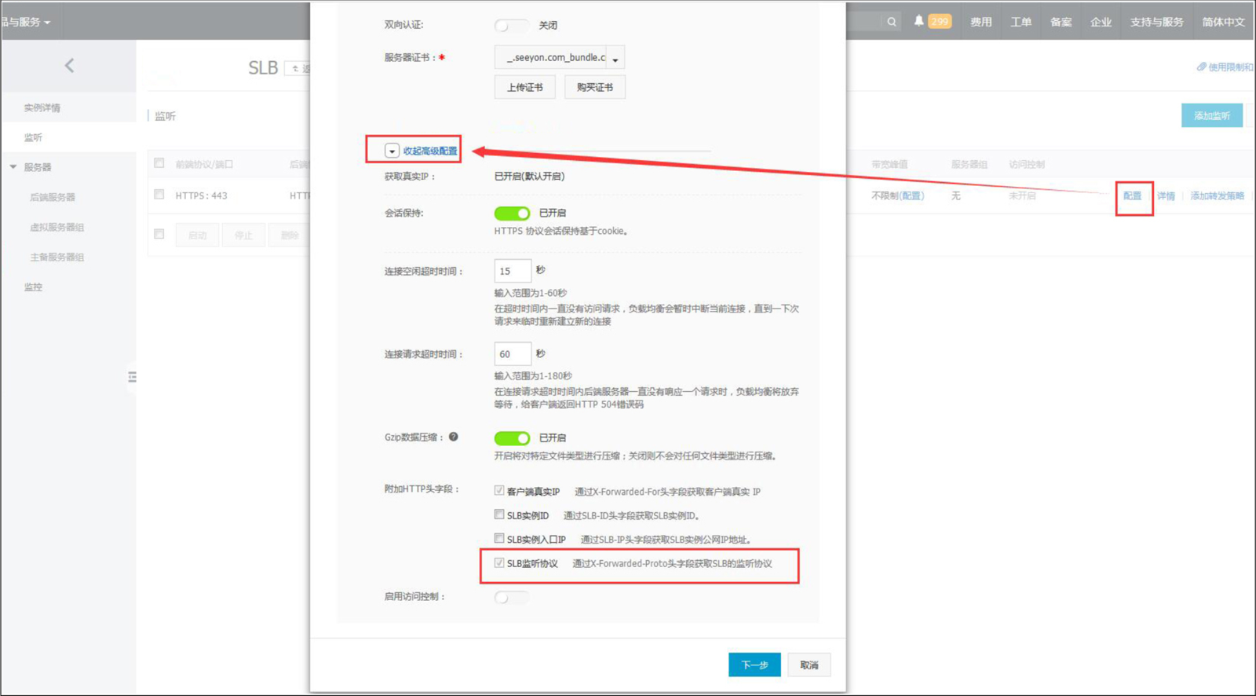The width and height of the screenshot is (1256, 696).
Task: Open the 使用限制 help link
Action: pyautogui.click(x=1225, y=67)
